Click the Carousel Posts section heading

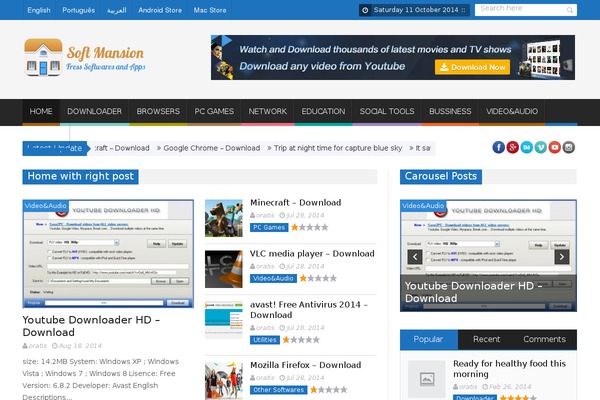(441, 176)
